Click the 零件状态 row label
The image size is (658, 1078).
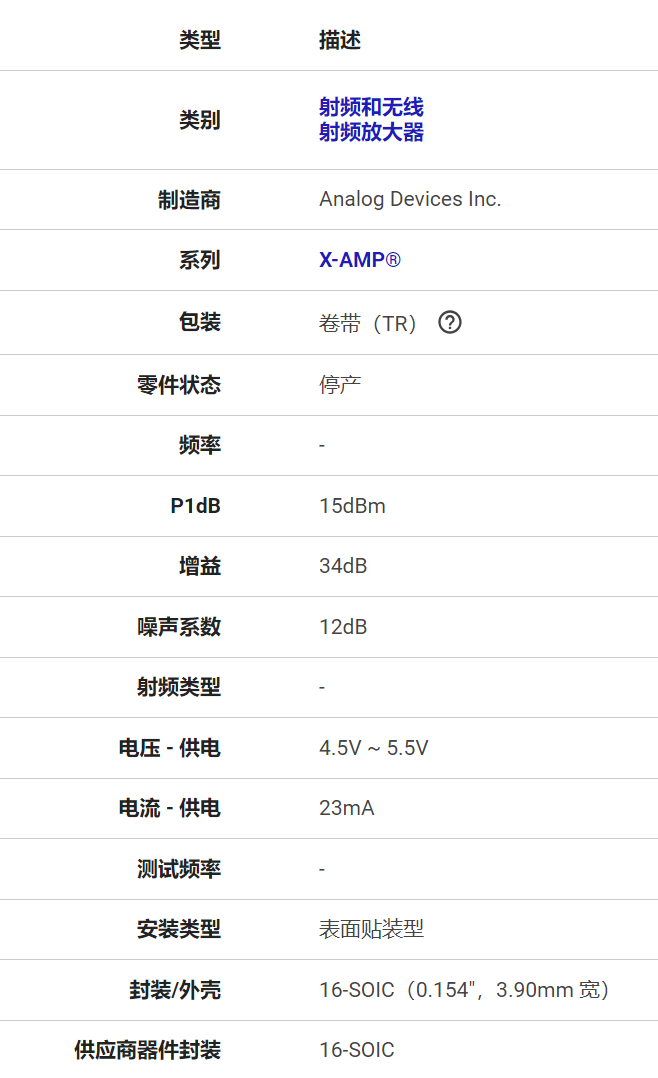tap(178, 384)
